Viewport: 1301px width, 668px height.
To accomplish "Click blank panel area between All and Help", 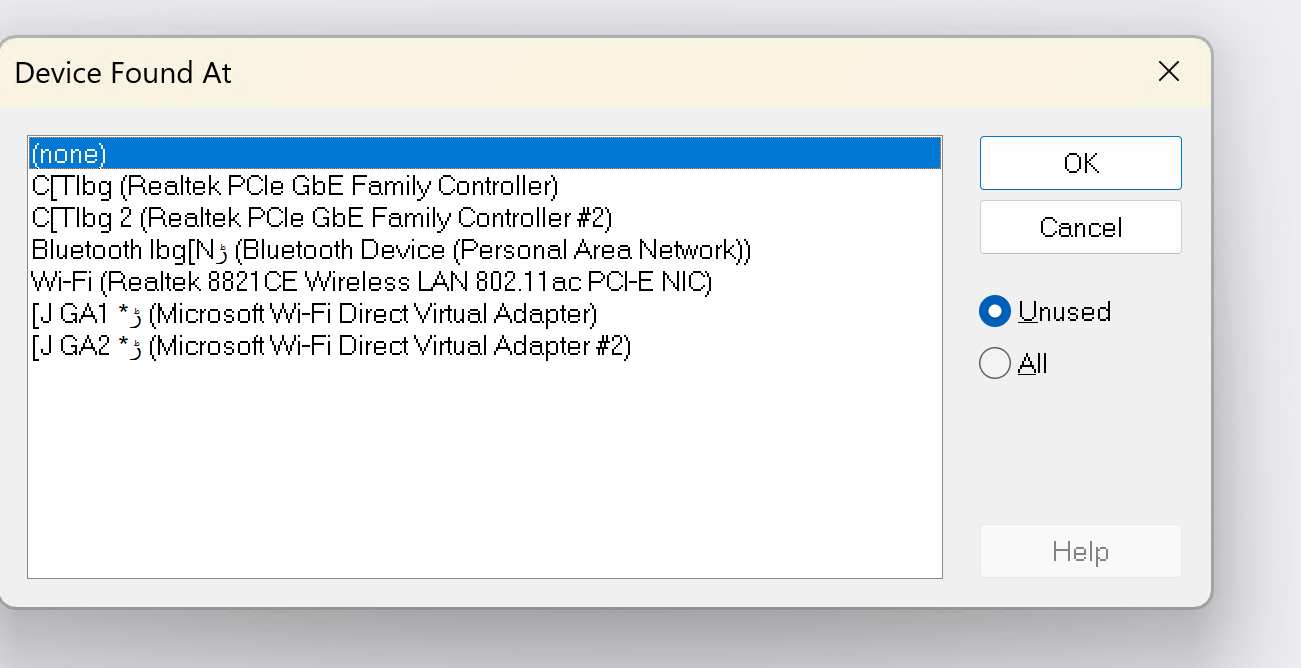I will [1080, 450].
